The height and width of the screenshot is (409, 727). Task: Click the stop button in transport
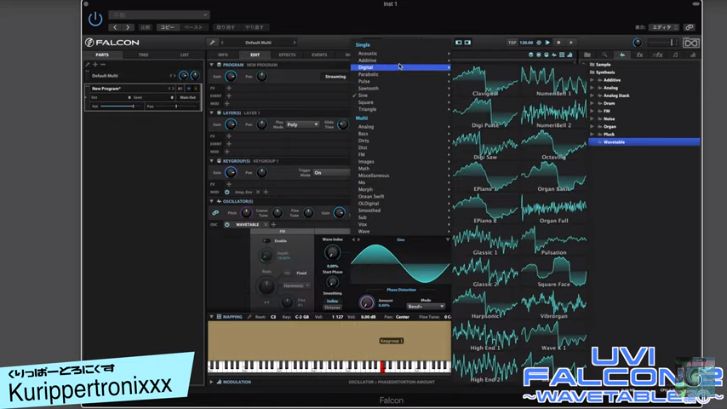tap(559, 43)
